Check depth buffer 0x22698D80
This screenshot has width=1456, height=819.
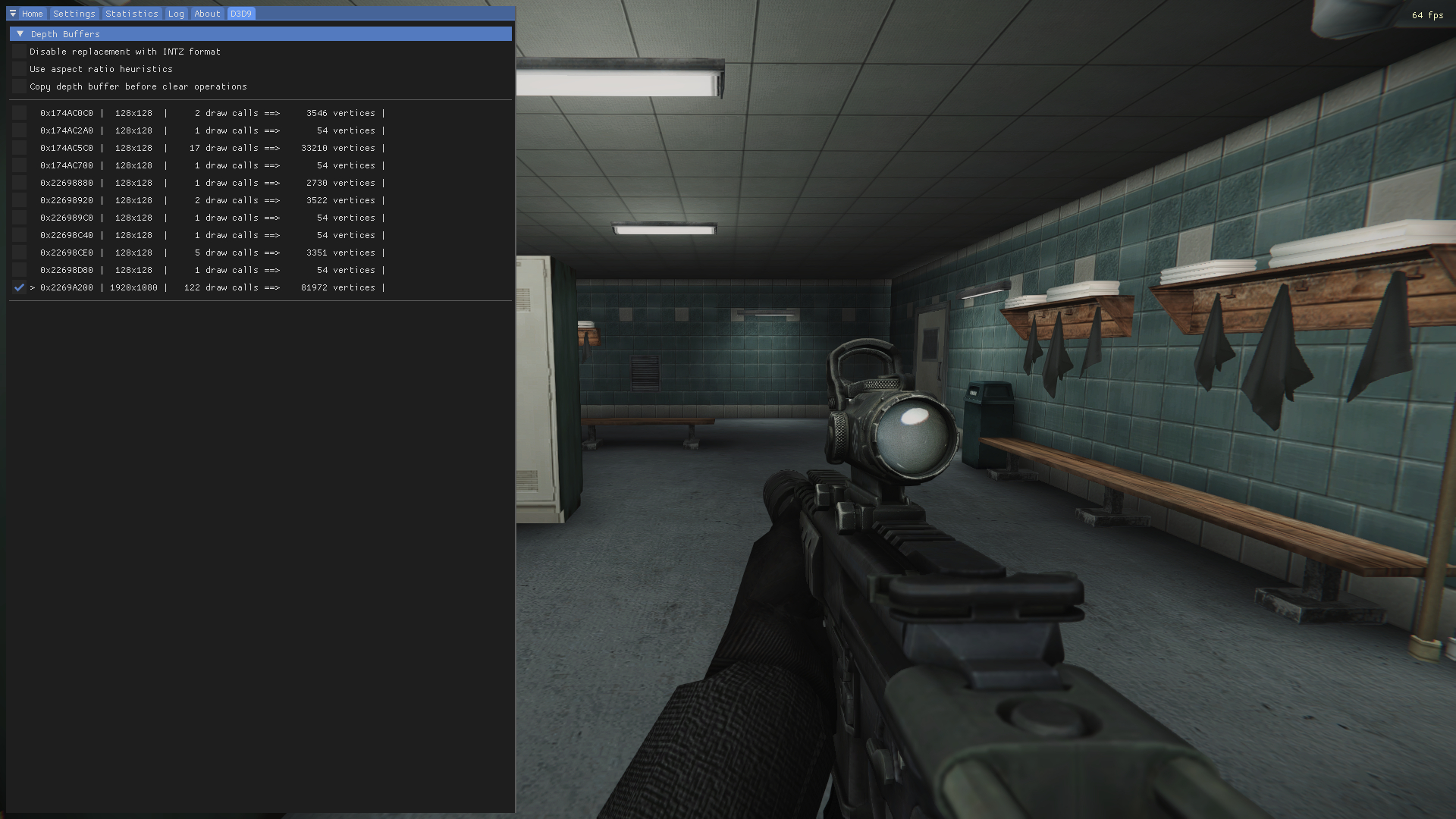19,270
